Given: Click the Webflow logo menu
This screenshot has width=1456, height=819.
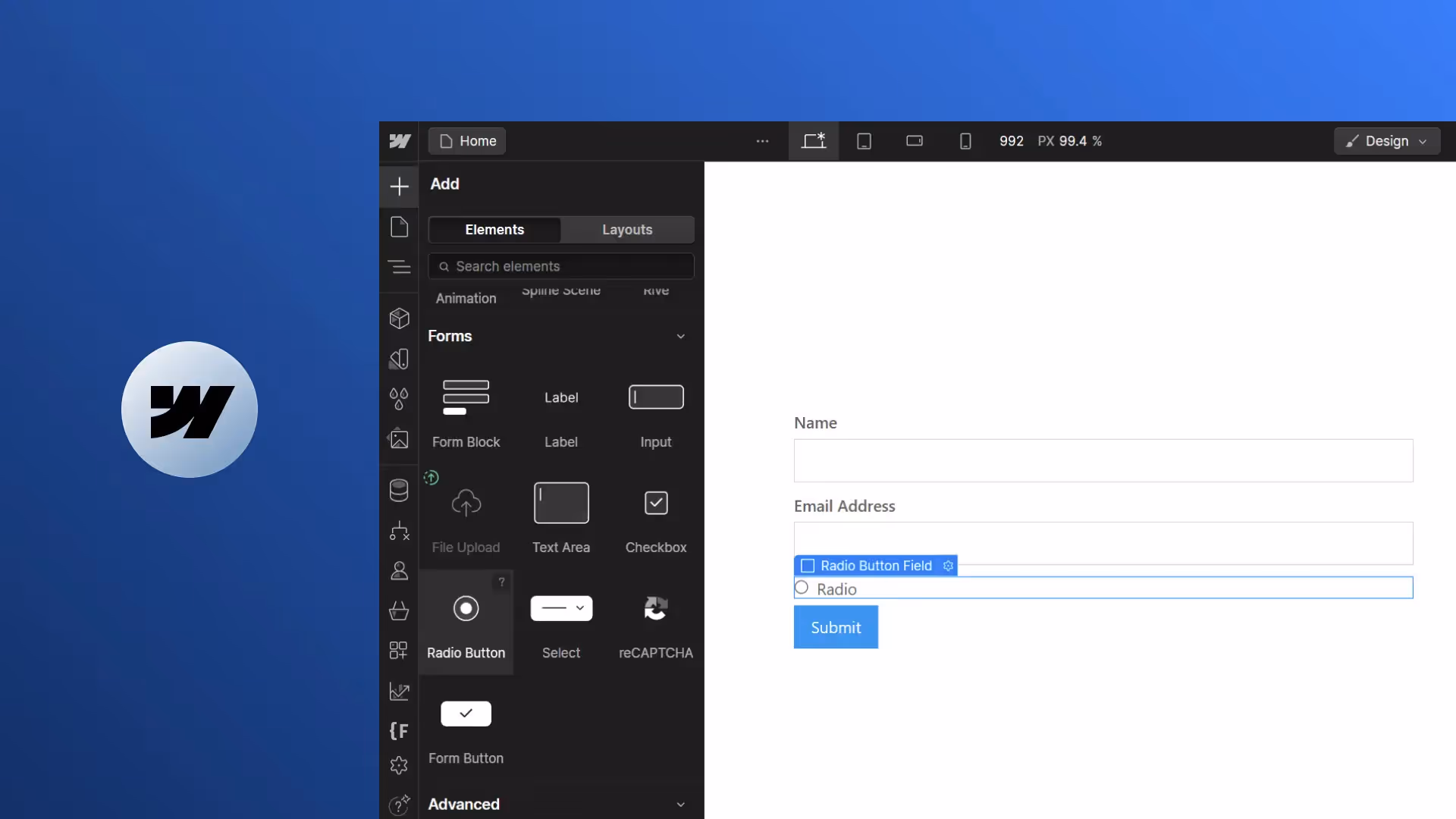Looking at the screenshot, I should [x=400, y=141].
